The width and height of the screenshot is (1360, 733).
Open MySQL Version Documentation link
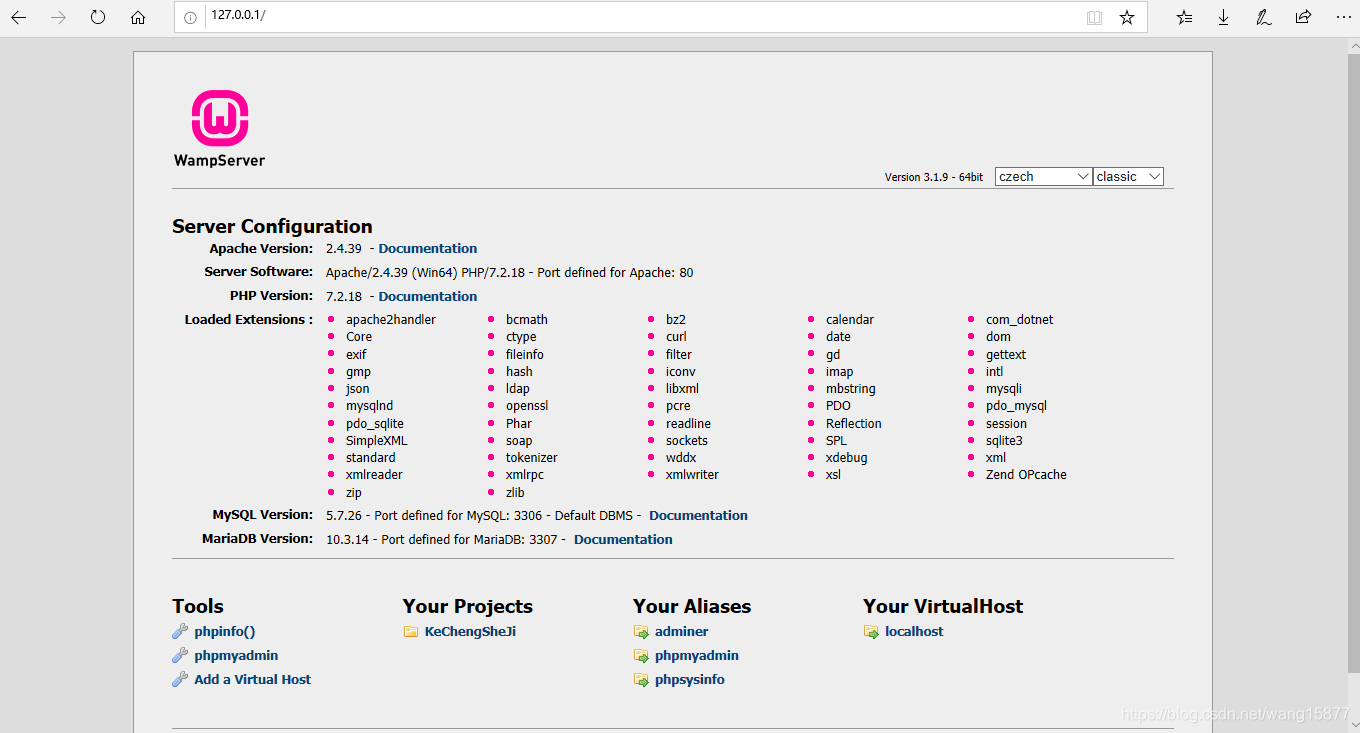(x=698, y=515)
